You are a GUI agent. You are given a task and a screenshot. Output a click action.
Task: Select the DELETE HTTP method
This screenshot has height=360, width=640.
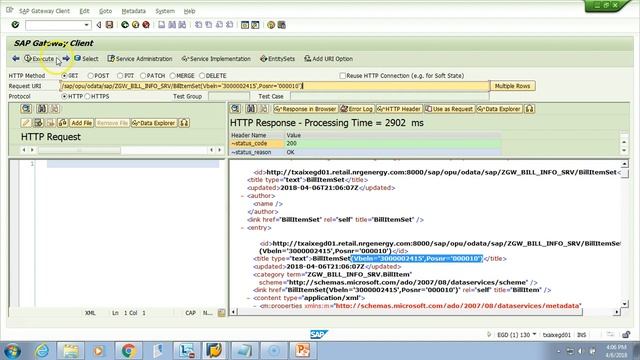pos(202,76)
